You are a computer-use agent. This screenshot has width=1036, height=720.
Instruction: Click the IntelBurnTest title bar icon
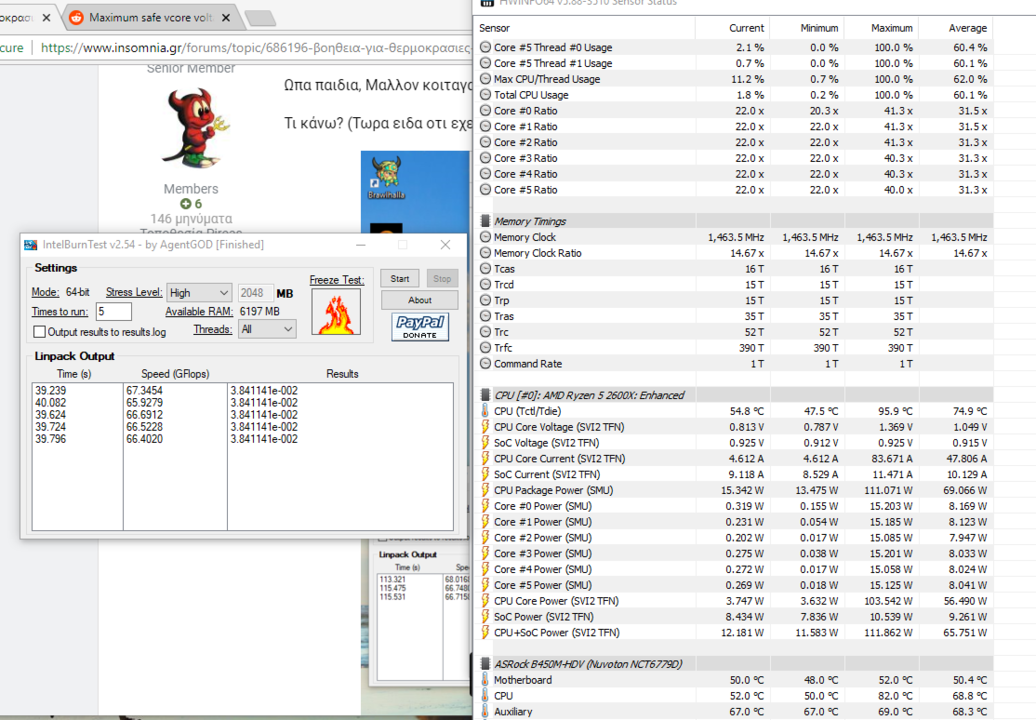pos(30,245)
